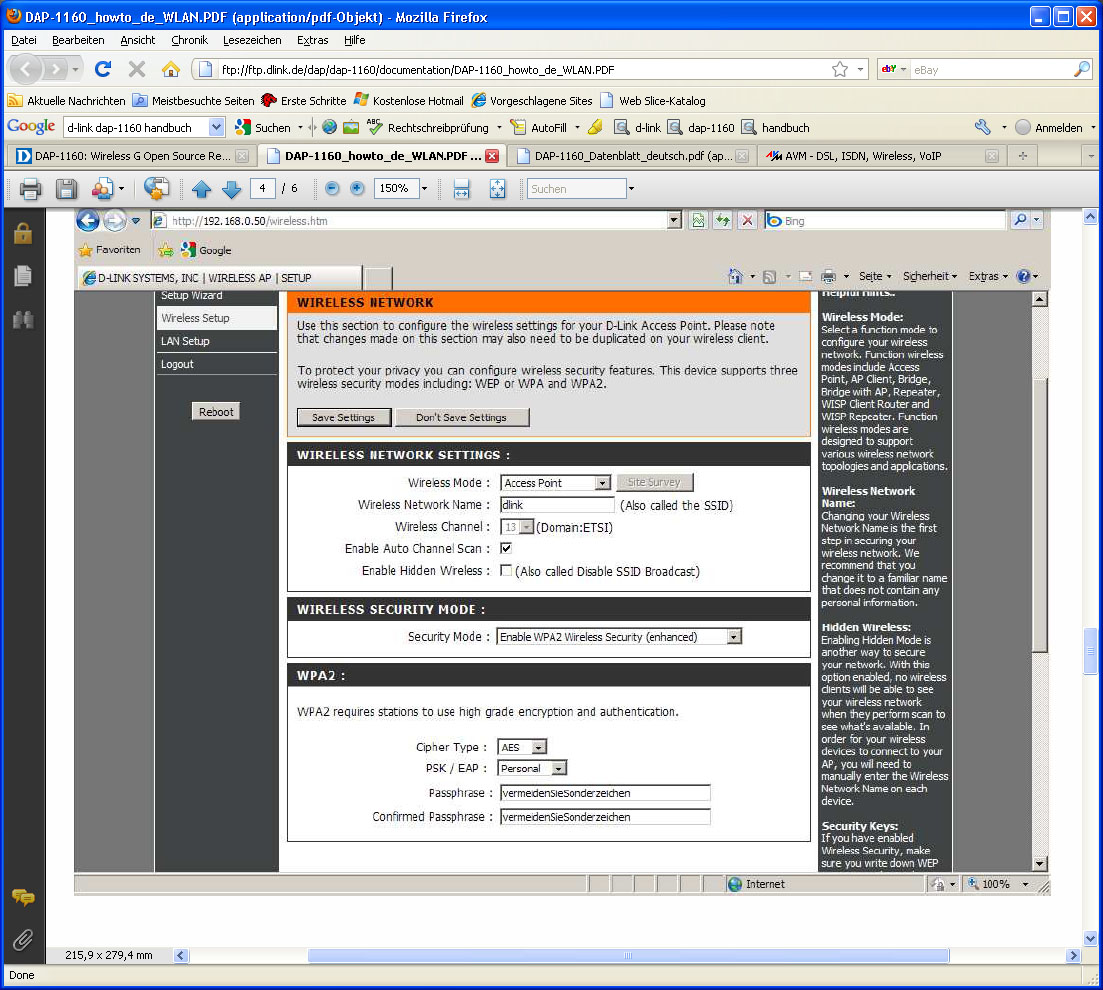Zoom out PDF with minus icon
The image size is (1103, 990).
pos(332,188)
